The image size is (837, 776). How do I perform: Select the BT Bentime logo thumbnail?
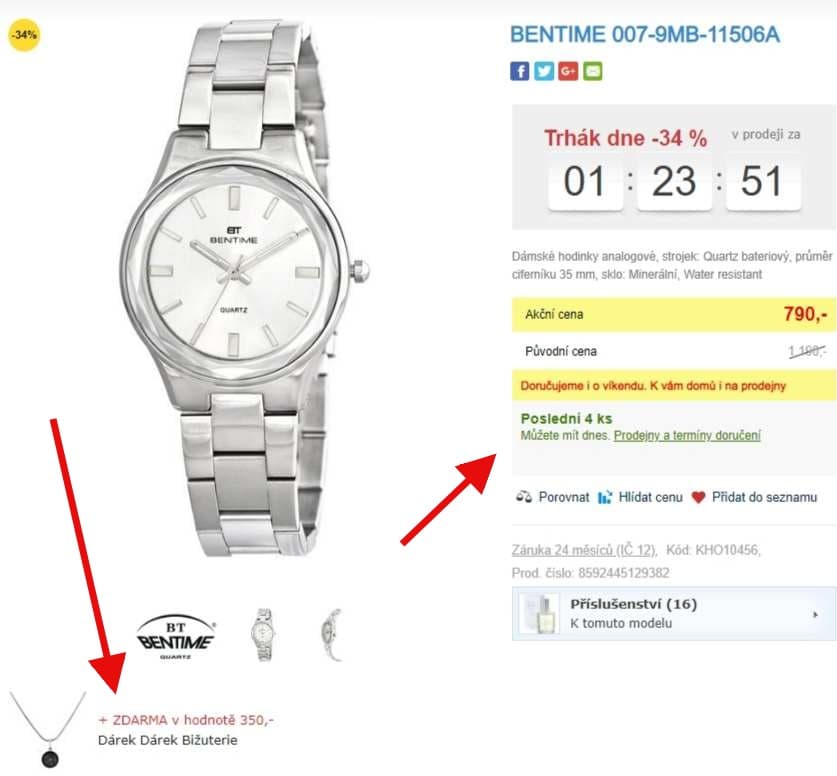[x=177, y=635]
